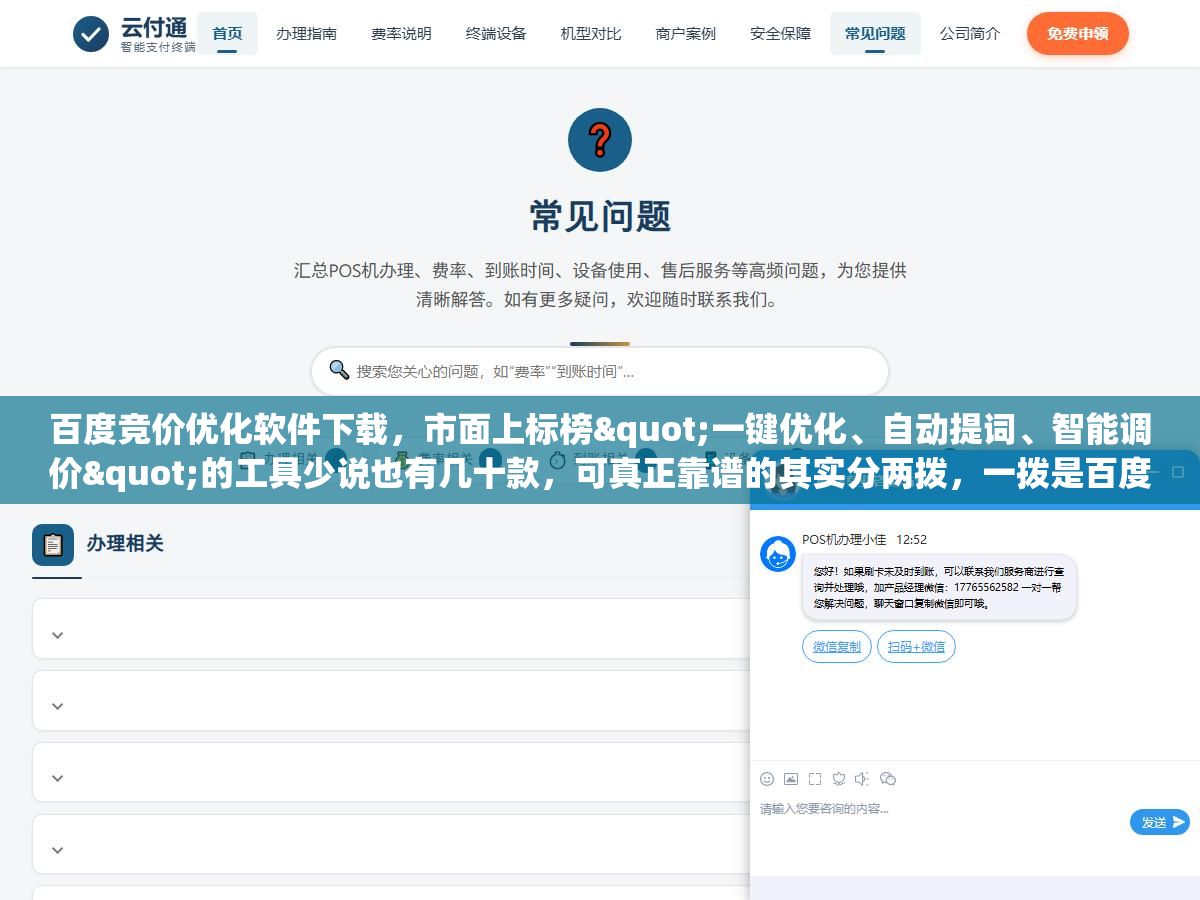Open the 安全保障 nav item
The height and width of the screenshot is (900, 1200).
coord(780,34)
